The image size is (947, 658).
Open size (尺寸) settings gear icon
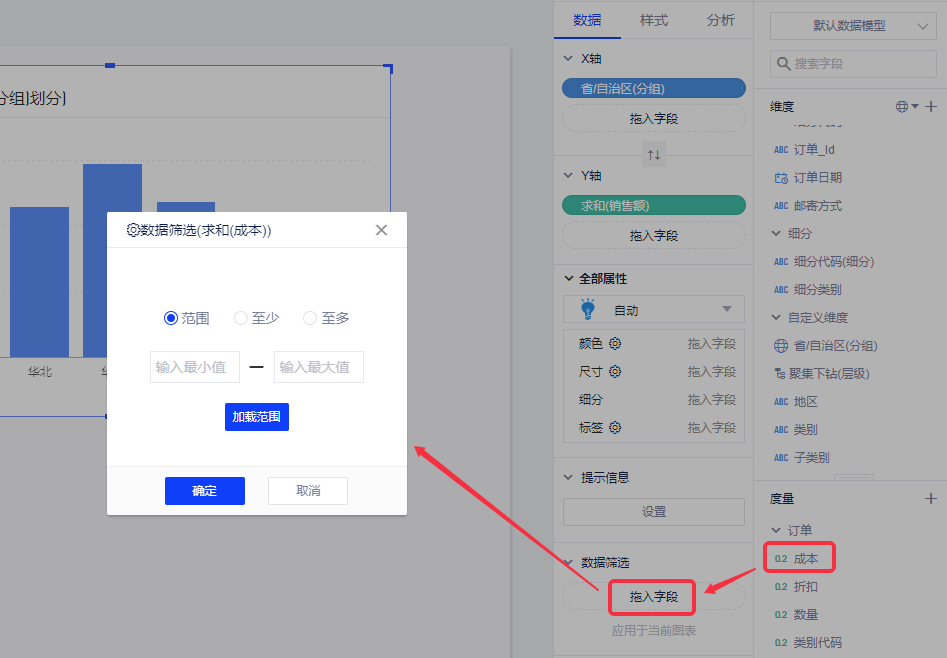click(x=616, y=372)
